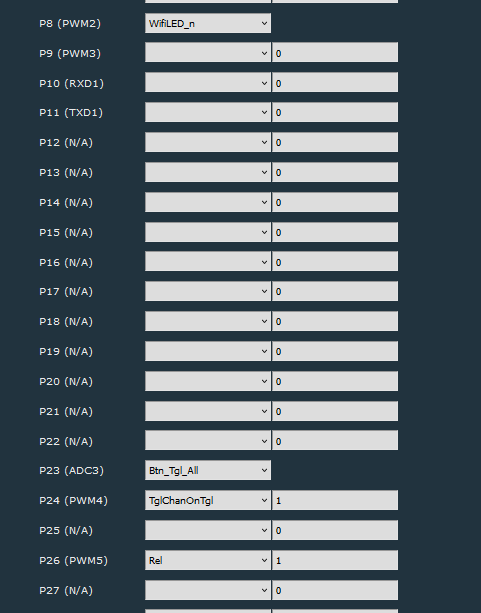Open the P8 (PWM2) WifiLED_n role dropdown
The height and width of the screenshot is (613, 481).
[208, 23]
